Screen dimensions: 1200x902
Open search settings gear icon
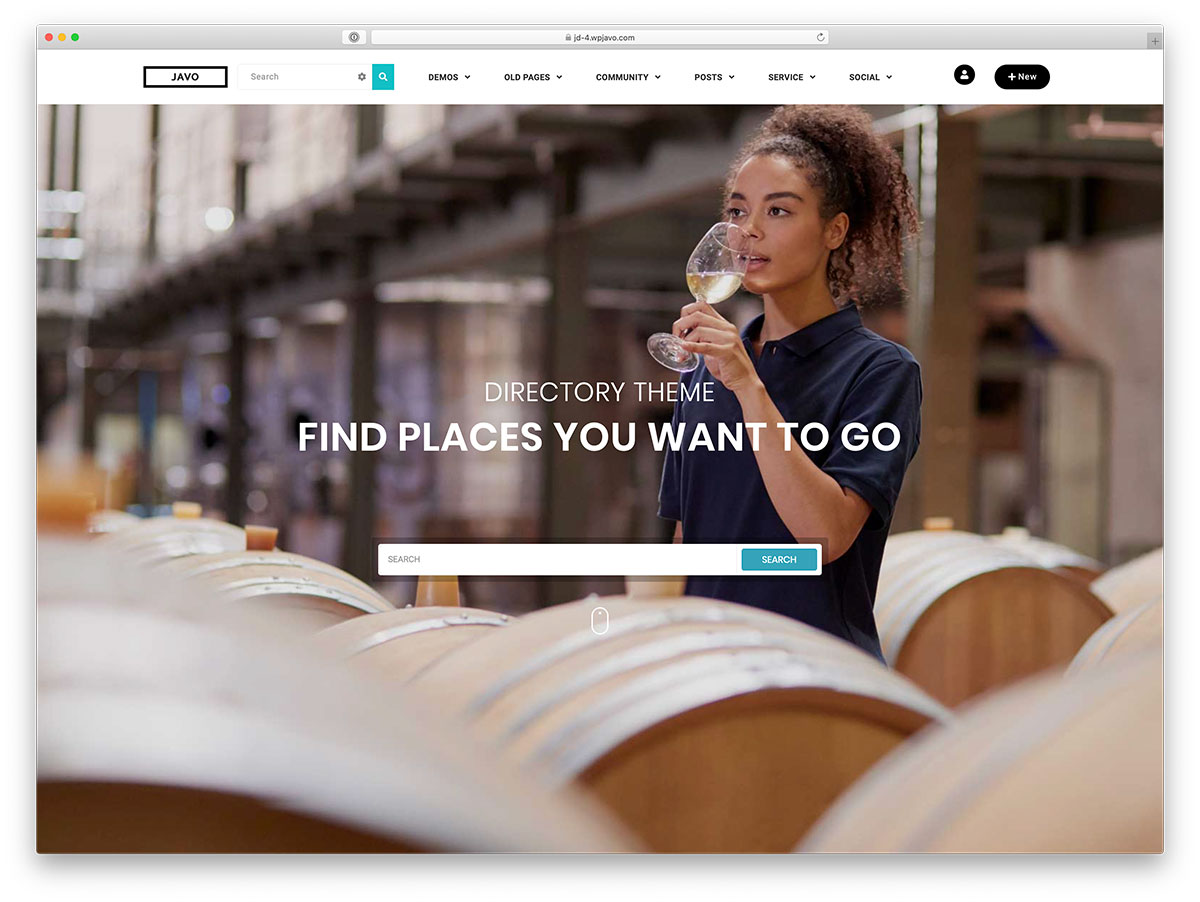(x=362, y=77)
